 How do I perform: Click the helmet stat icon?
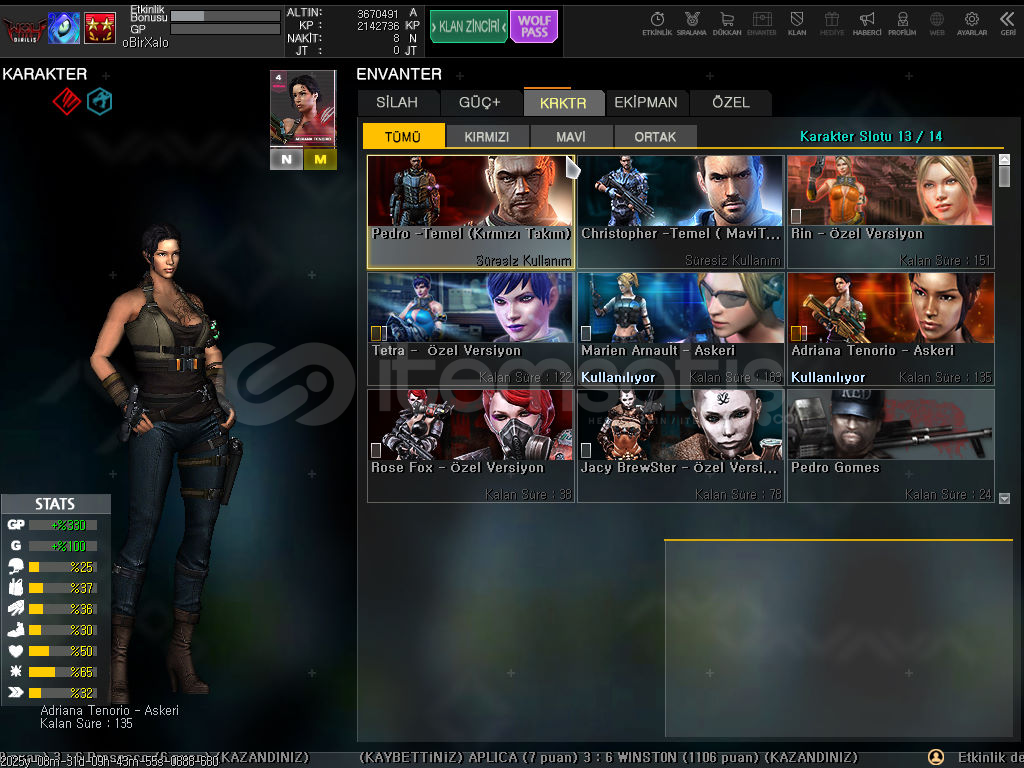point(16,567)
